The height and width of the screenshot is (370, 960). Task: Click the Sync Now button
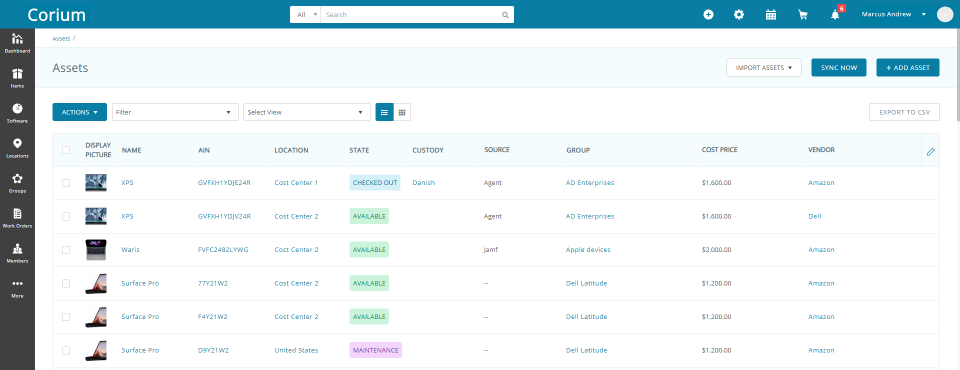click(839, 67)
